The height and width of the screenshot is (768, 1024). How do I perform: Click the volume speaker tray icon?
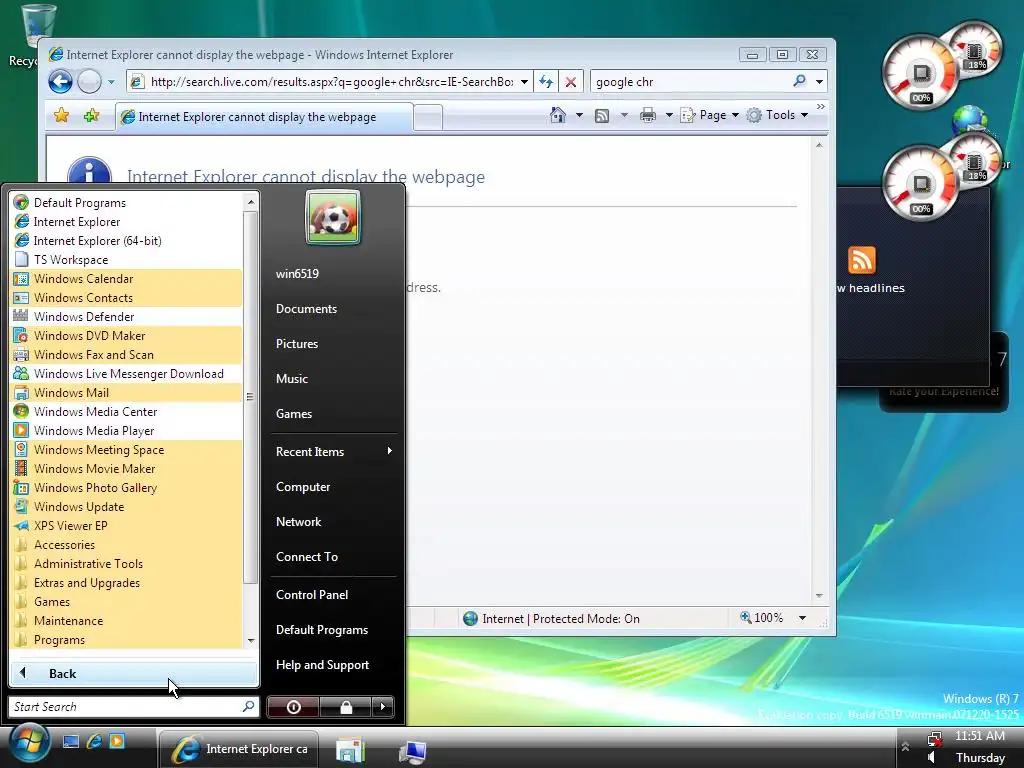tap(932, 758)
